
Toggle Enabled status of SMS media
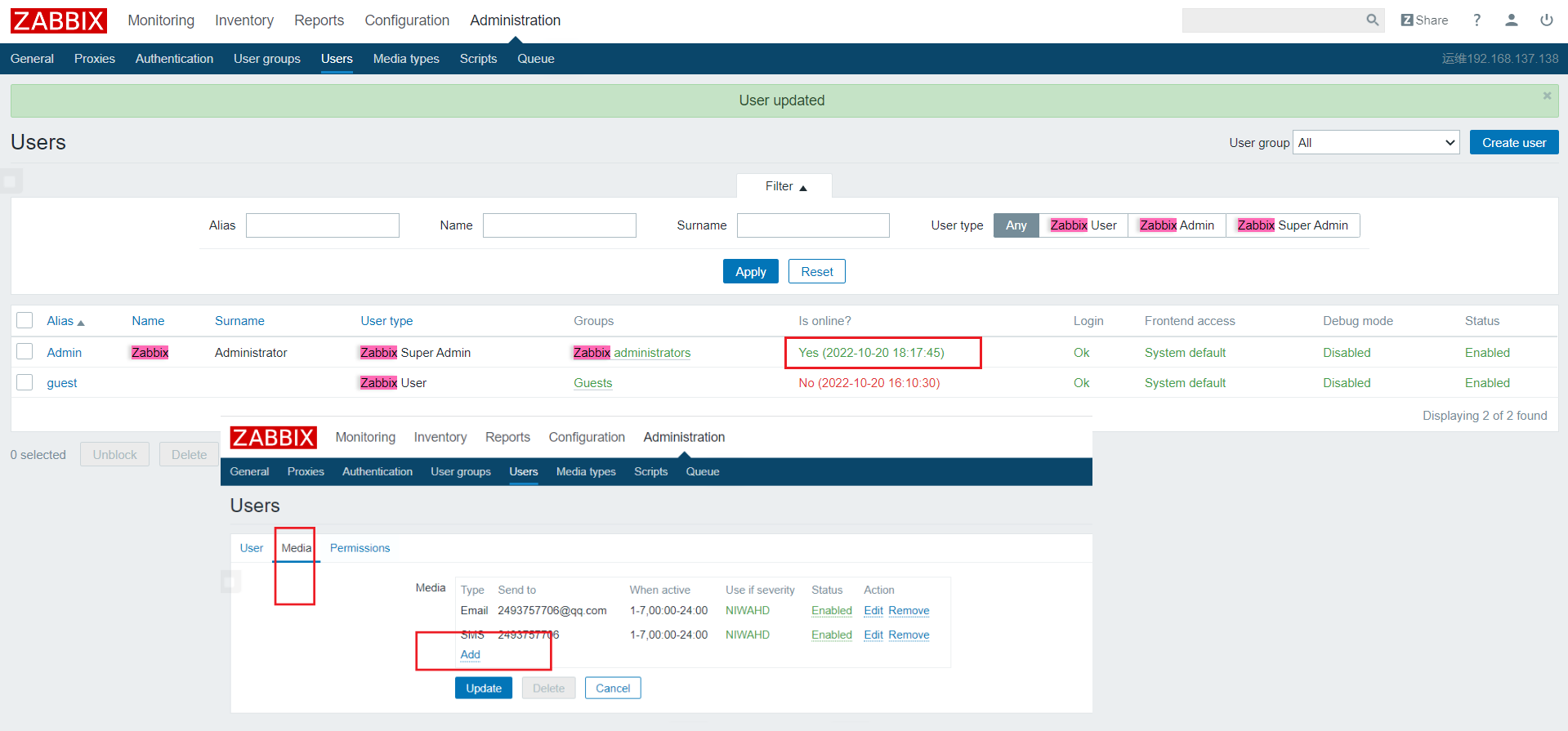832,635
